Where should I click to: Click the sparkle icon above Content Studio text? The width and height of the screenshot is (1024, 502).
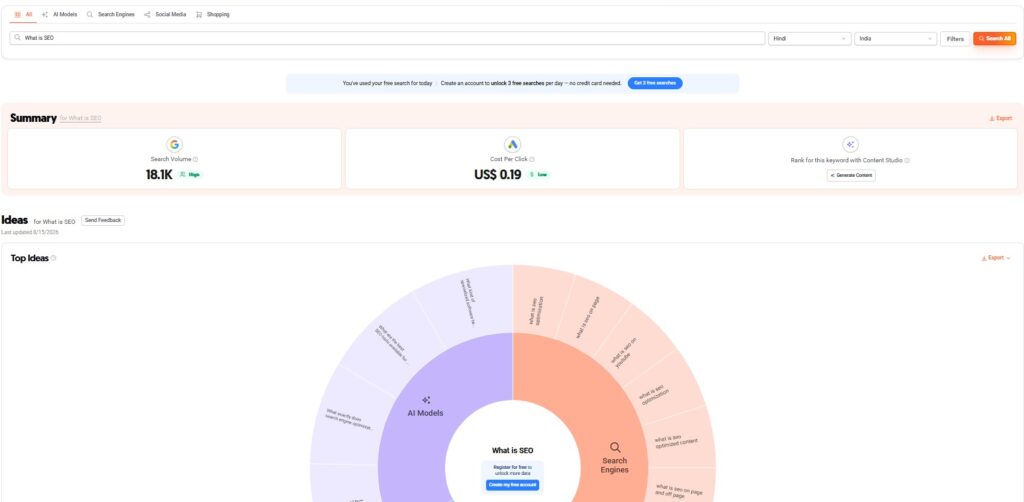tap(850, 145)
